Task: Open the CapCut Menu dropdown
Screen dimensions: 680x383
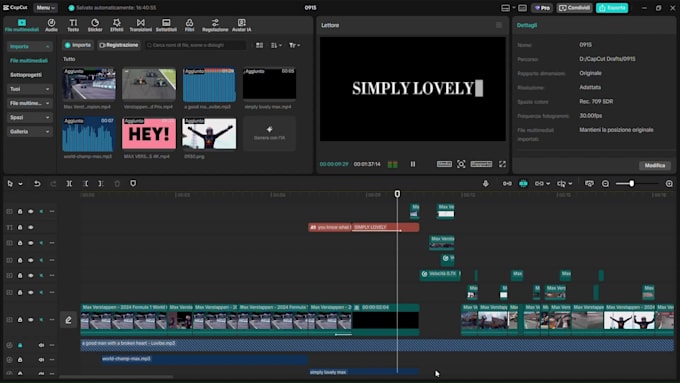Action: click(x=46, y=8)
